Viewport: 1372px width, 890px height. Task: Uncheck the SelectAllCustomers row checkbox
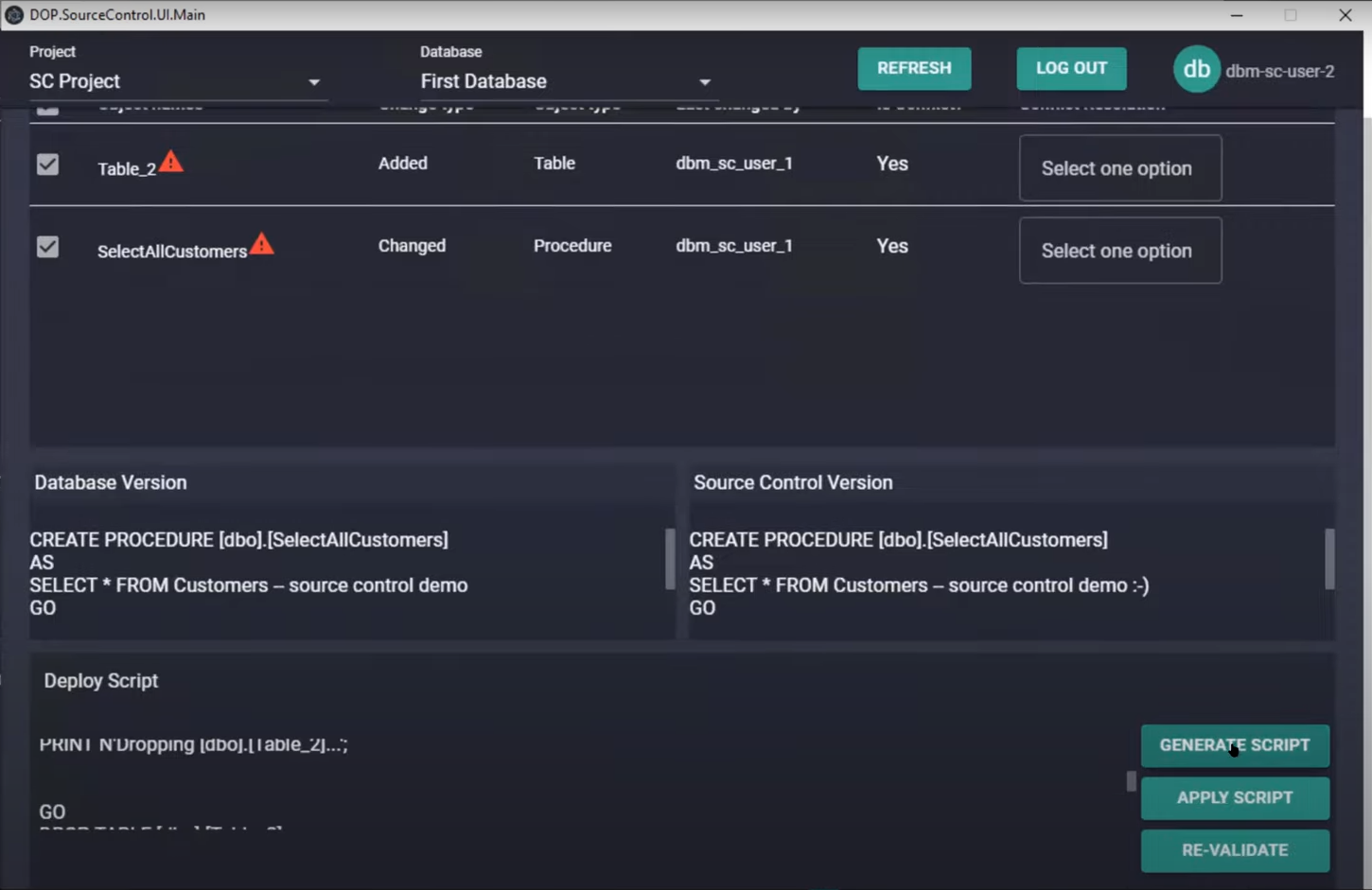click(x=47, y=247)
